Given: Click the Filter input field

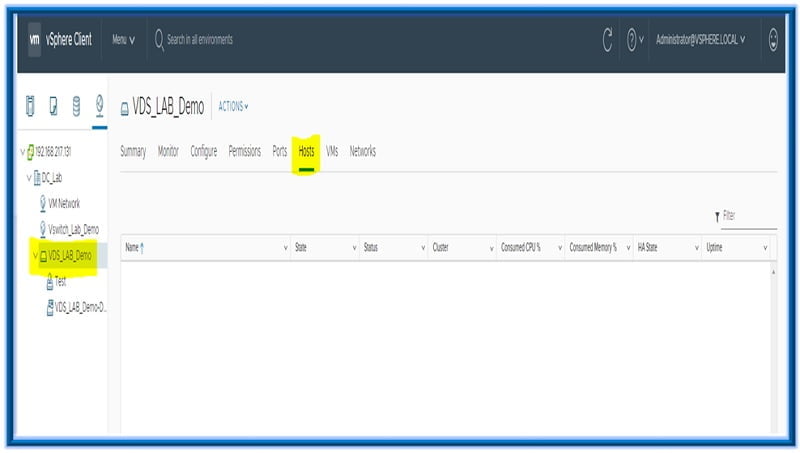Looking at the screenshot, I should point(748,216).
